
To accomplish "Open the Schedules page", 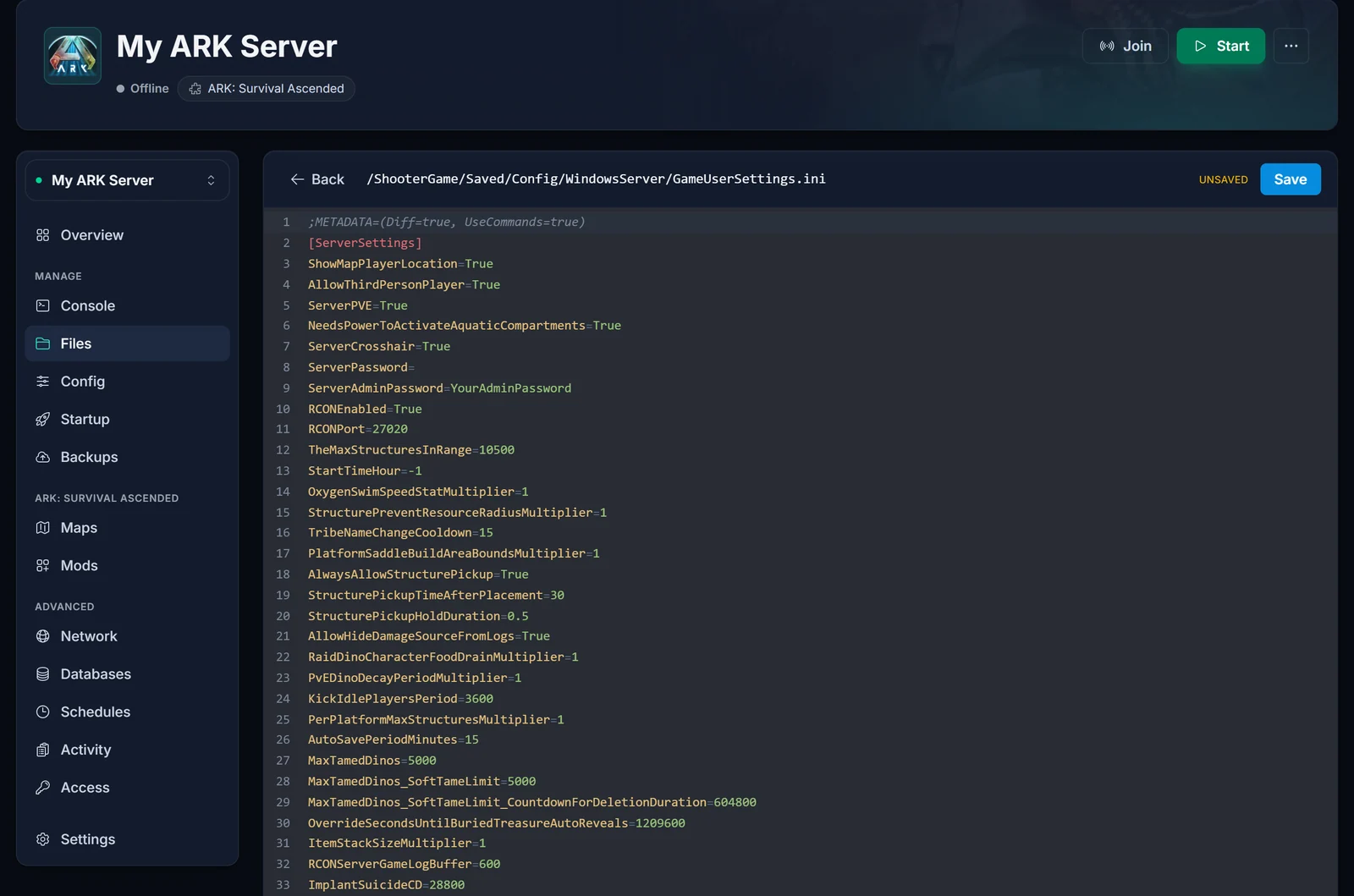I will point(127,712).
